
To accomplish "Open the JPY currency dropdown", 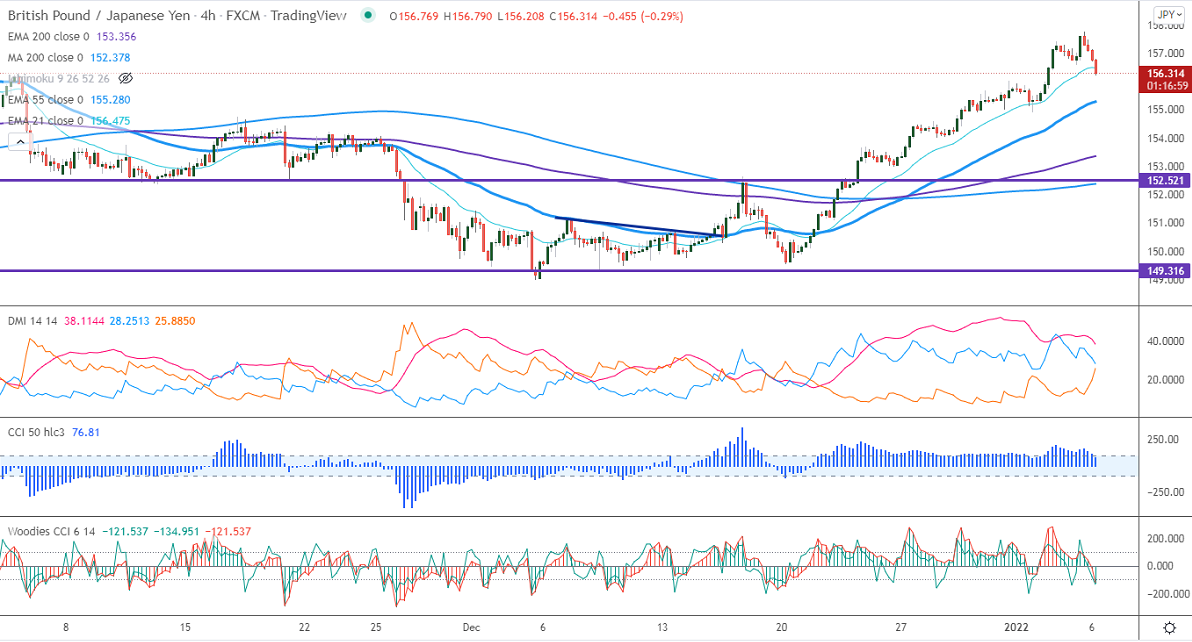I will pos(1169,14).
